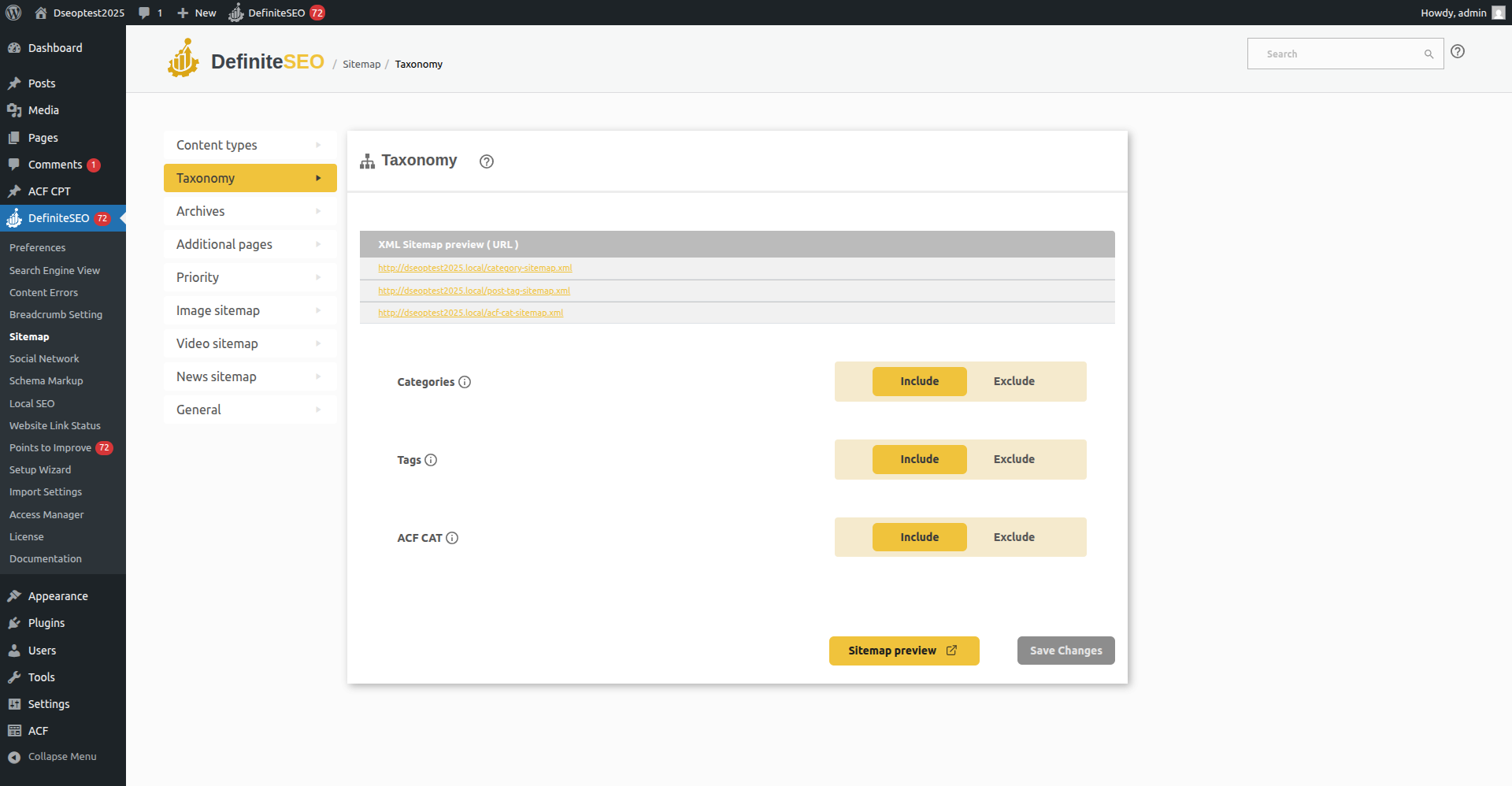1512x786 pixels.
Task: Click the info icon next to Categories
Action: [465, 382]
